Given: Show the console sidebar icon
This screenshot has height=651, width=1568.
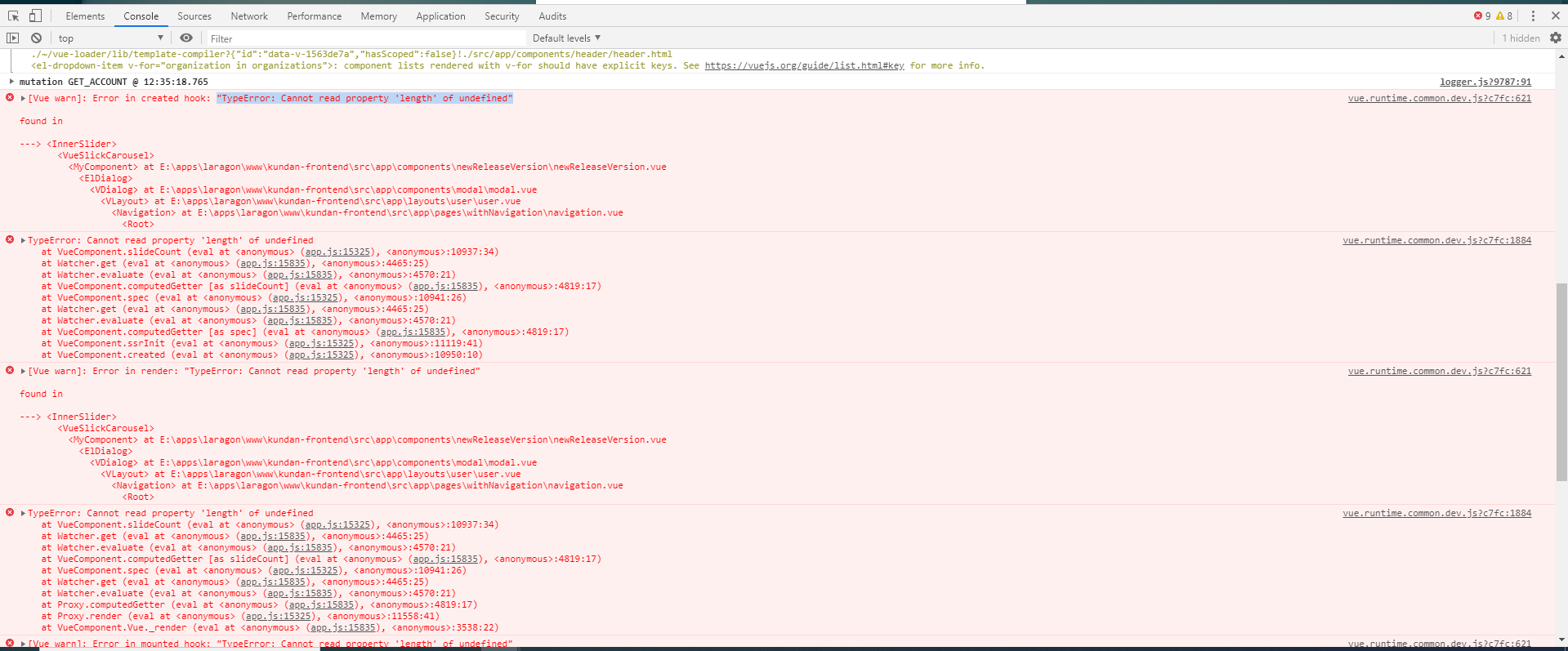Looking at the screenshot, I should (12, 38).
